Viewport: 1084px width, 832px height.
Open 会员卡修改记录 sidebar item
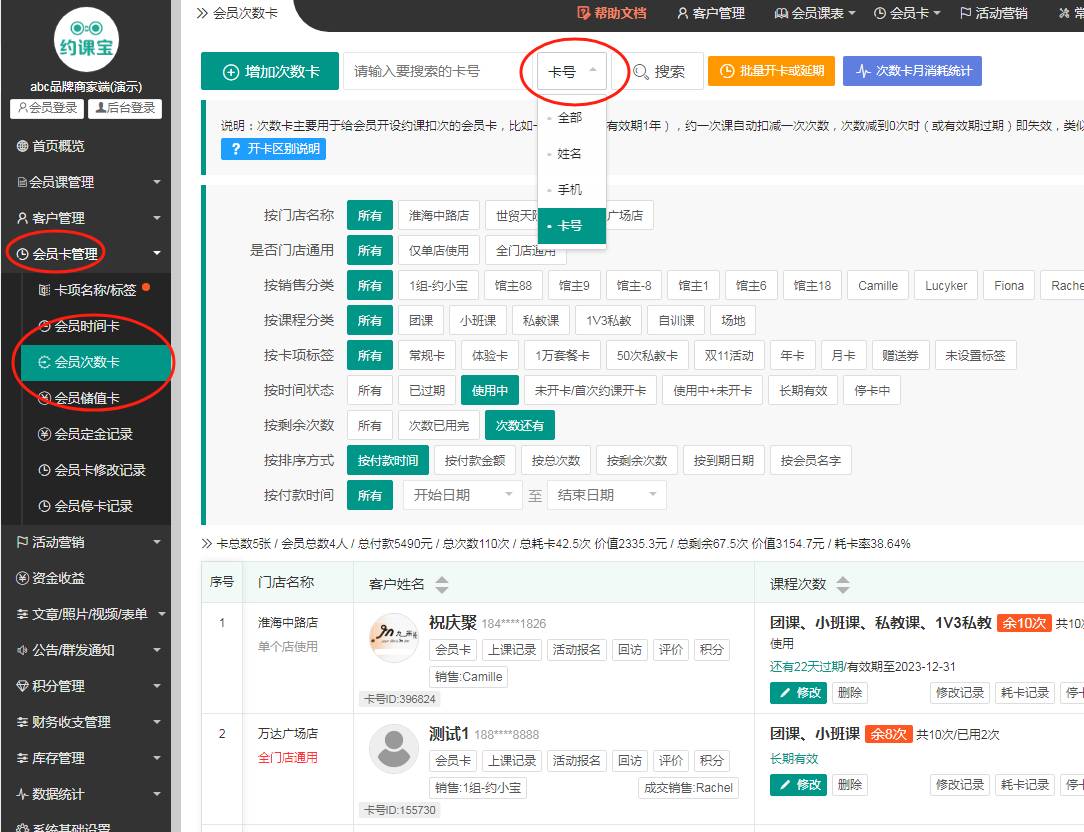[x=96, y=470]
